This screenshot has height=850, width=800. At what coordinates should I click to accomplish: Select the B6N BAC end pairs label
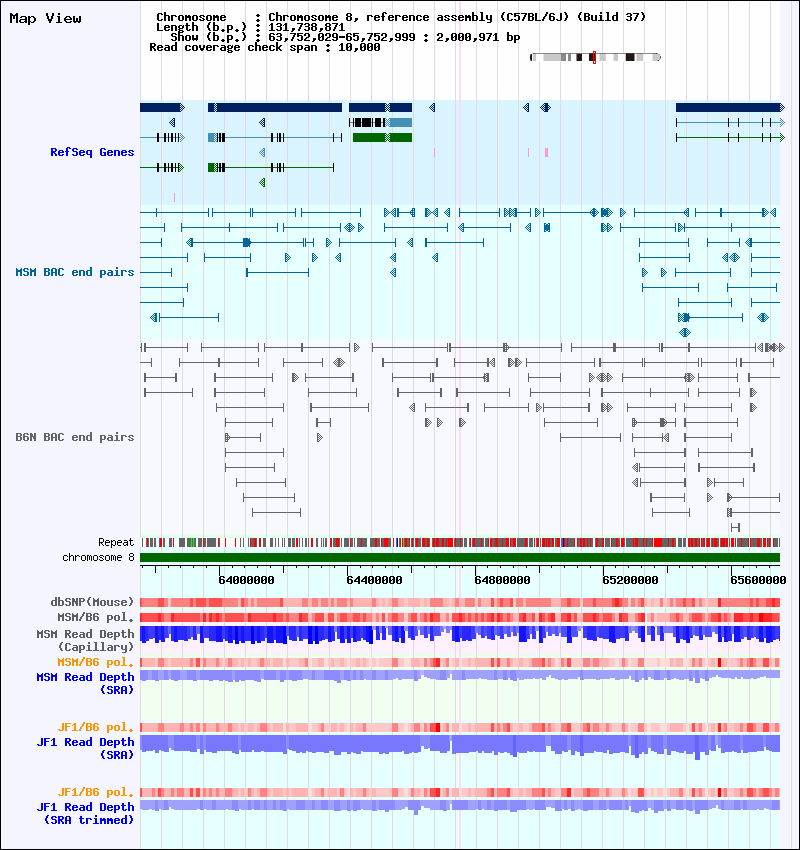coord(75,437)
